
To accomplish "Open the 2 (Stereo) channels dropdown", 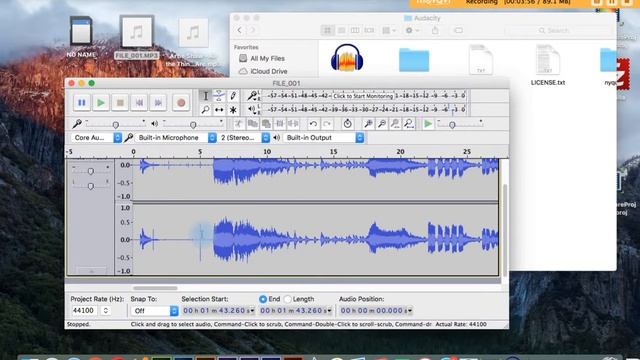I will coord(244,138).
